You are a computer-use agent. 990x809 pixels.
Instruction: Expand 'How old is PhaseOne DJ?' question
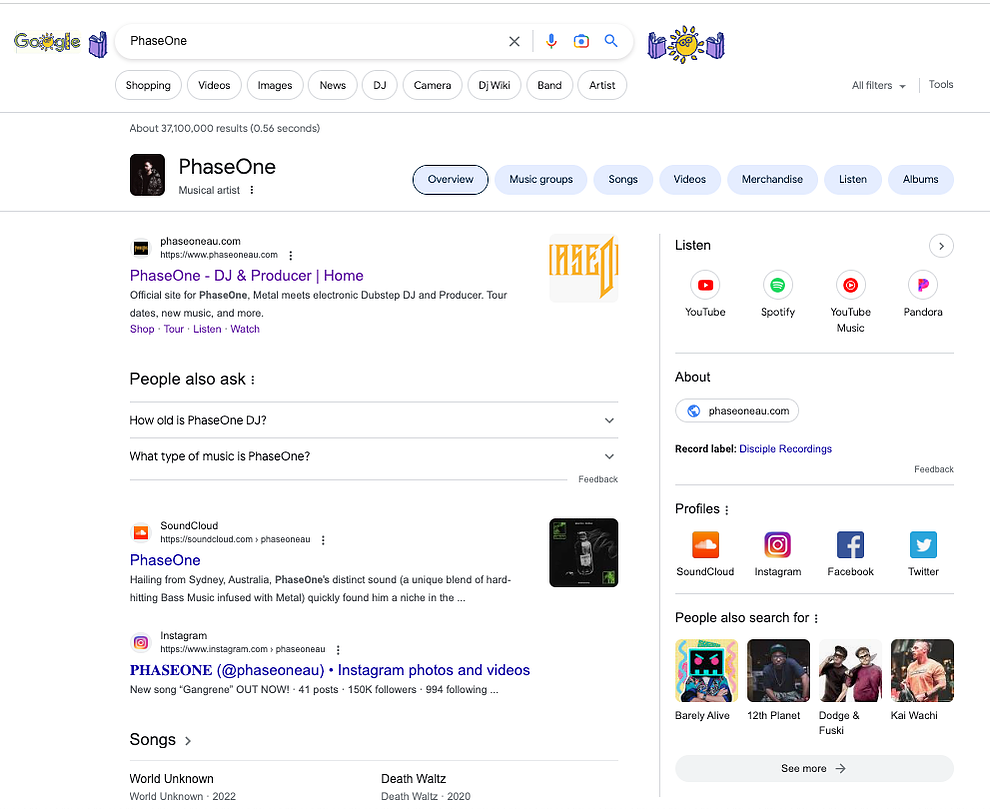pyautogui.click(x=374, y=421)
